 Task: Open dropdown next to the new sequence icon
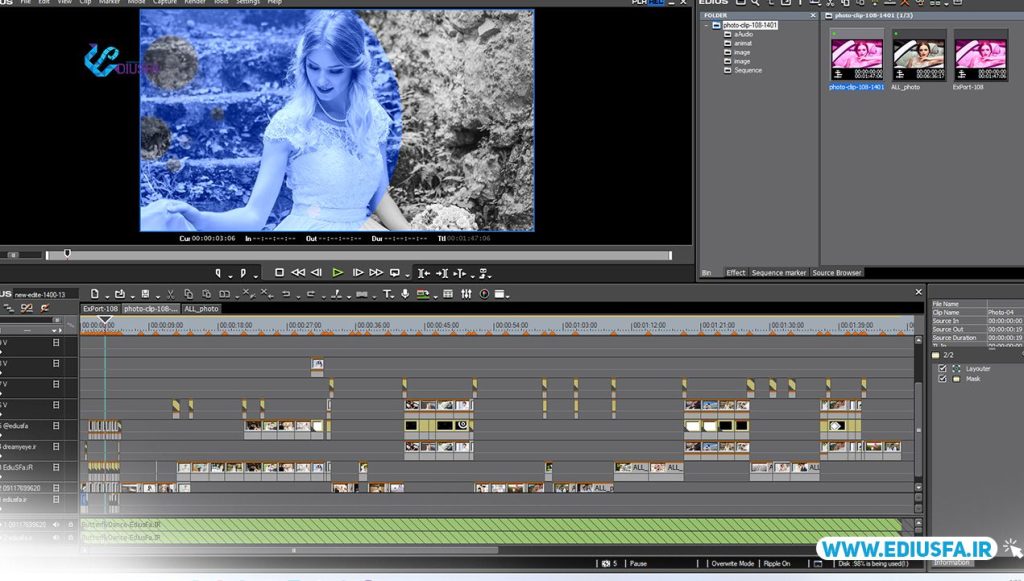tap(106, 297)
